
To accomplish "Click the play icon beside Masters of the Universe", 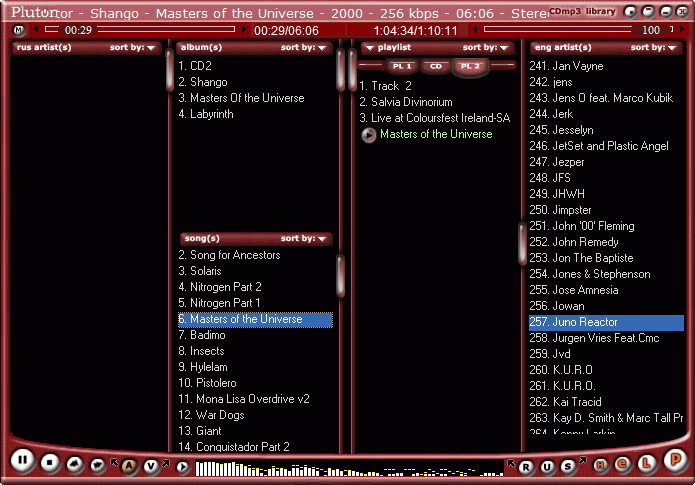I will click(x=369, y=135).
